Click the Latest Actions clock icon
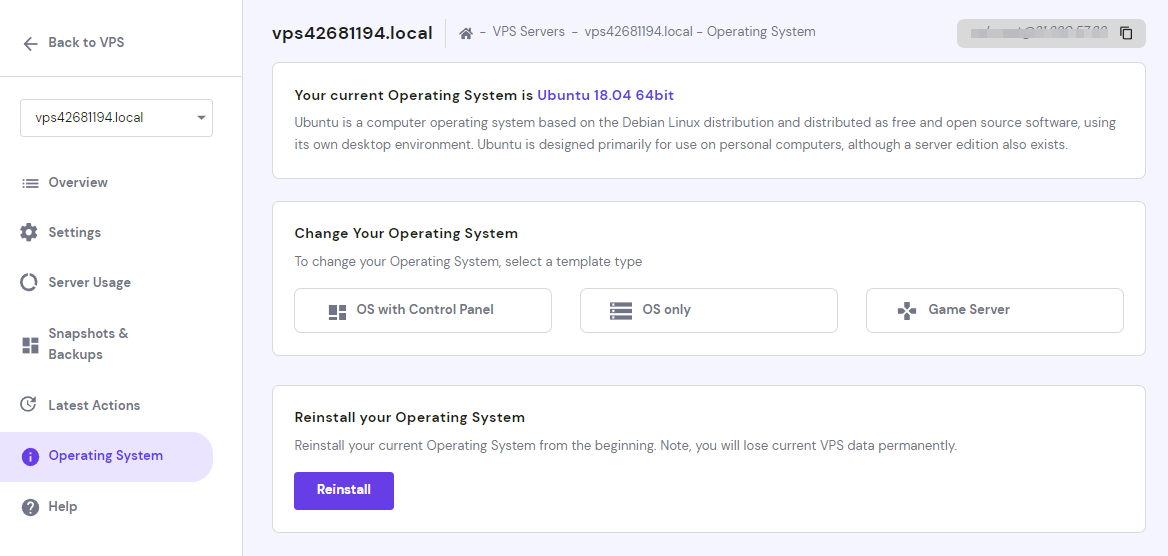1168x556 pixels. pos(29,405)
